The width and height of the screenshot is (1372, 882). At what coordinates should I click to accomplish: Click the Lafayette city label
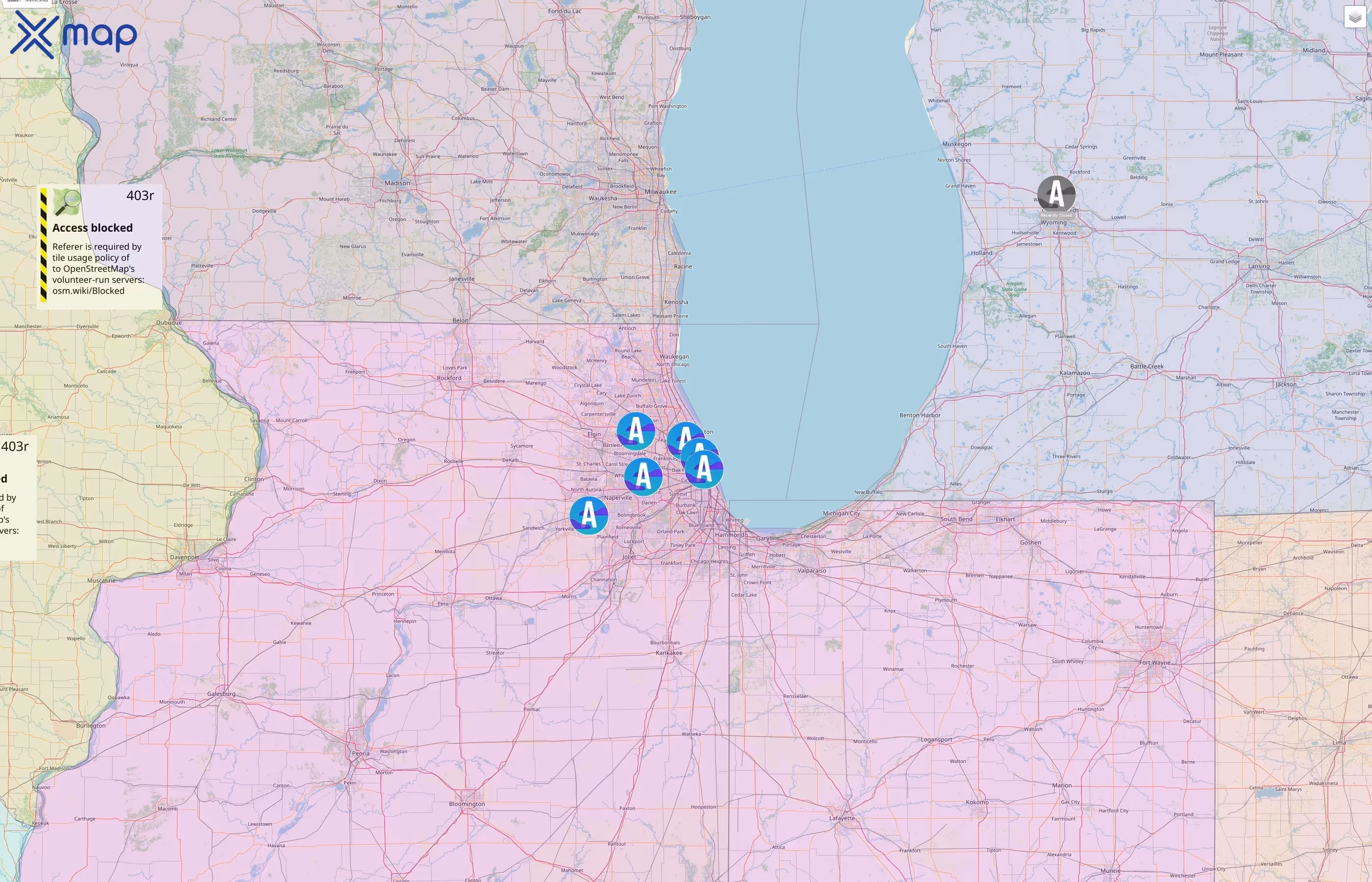click(842, 818)
